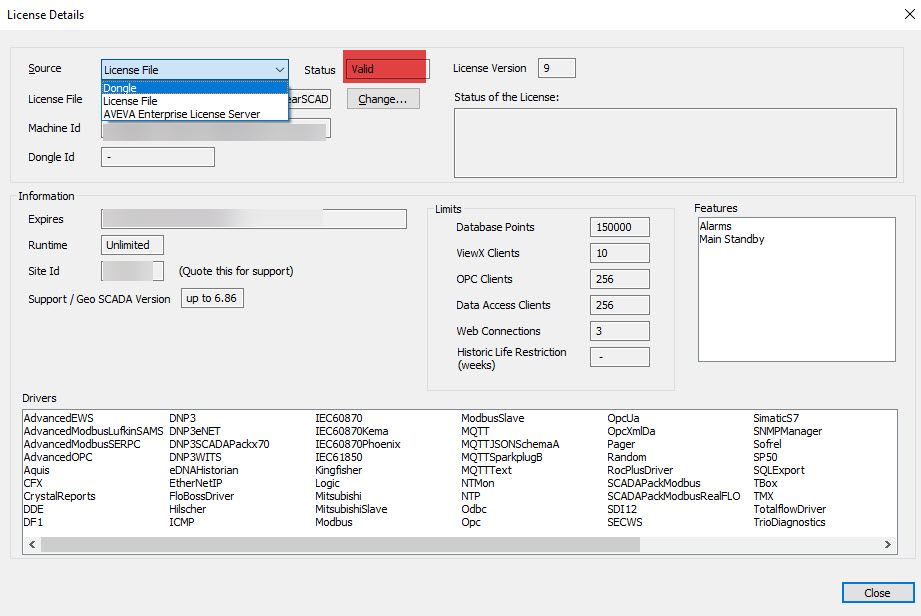Click the Runtime field showing Unlimited
The image size is (921, 616).
pos(132,245)
